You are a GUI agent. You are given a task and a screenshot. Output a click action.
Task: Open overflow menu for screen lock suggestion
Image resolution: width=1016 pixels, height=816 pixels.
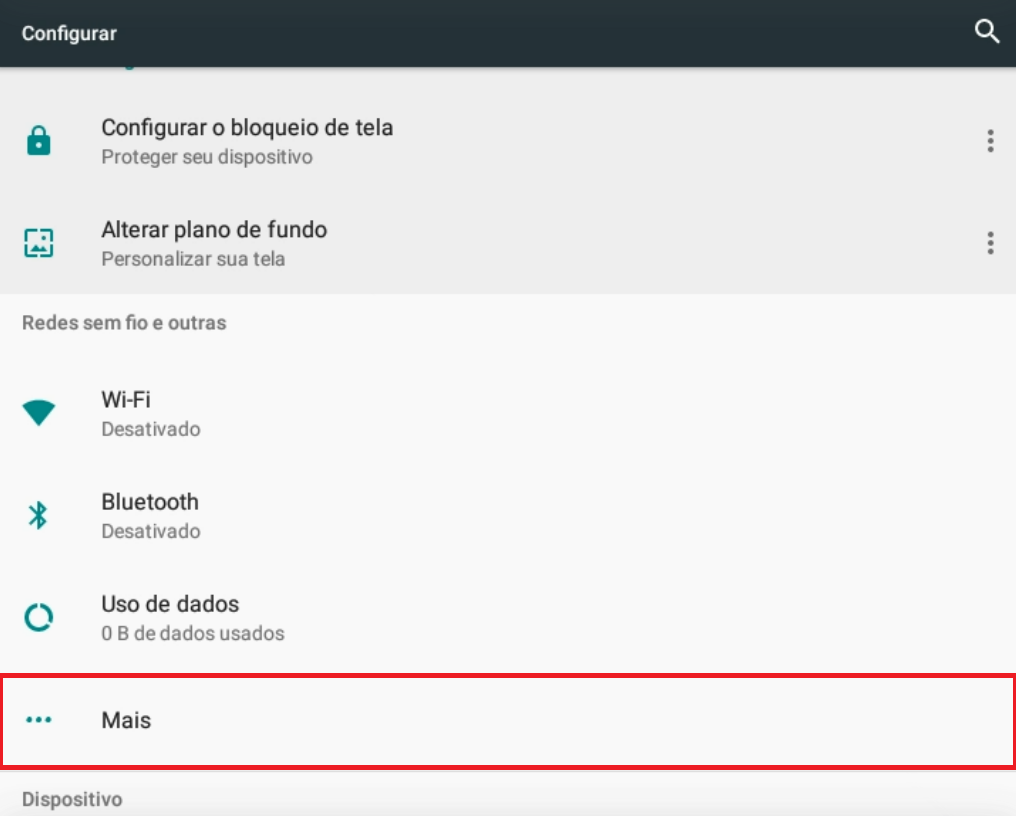click(x=990, y=141)
